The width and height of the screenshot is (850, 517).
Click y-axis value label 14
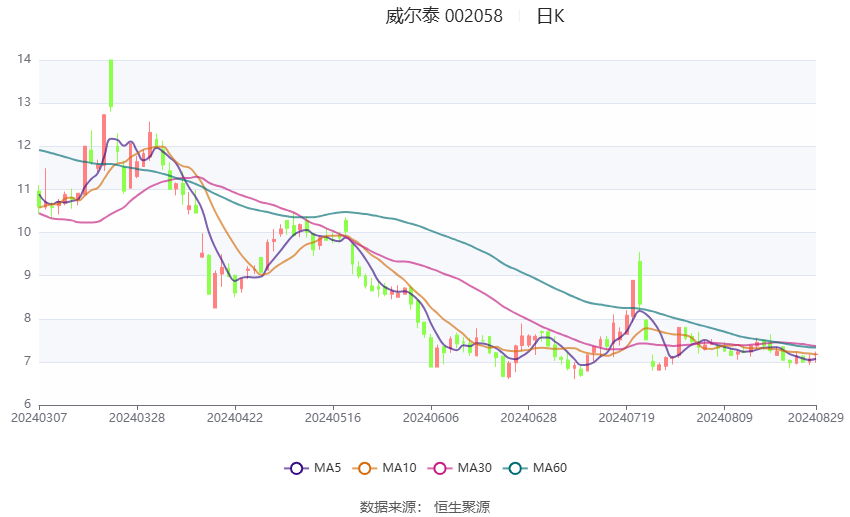24,59
